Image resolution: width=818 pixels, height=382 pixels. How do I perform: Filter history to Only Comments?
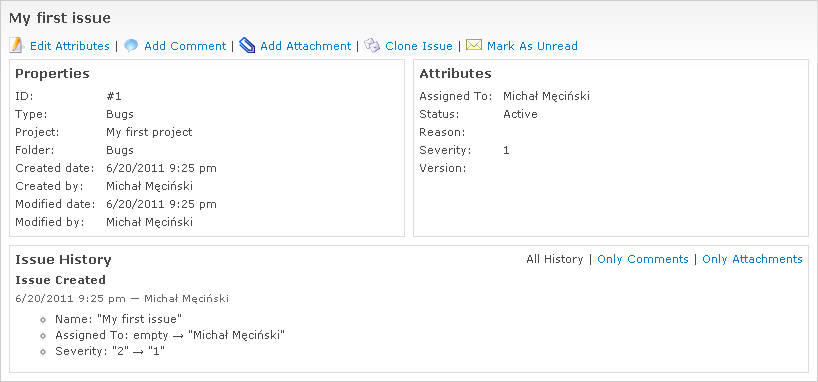pyautogui.click(x=643, y=259)
